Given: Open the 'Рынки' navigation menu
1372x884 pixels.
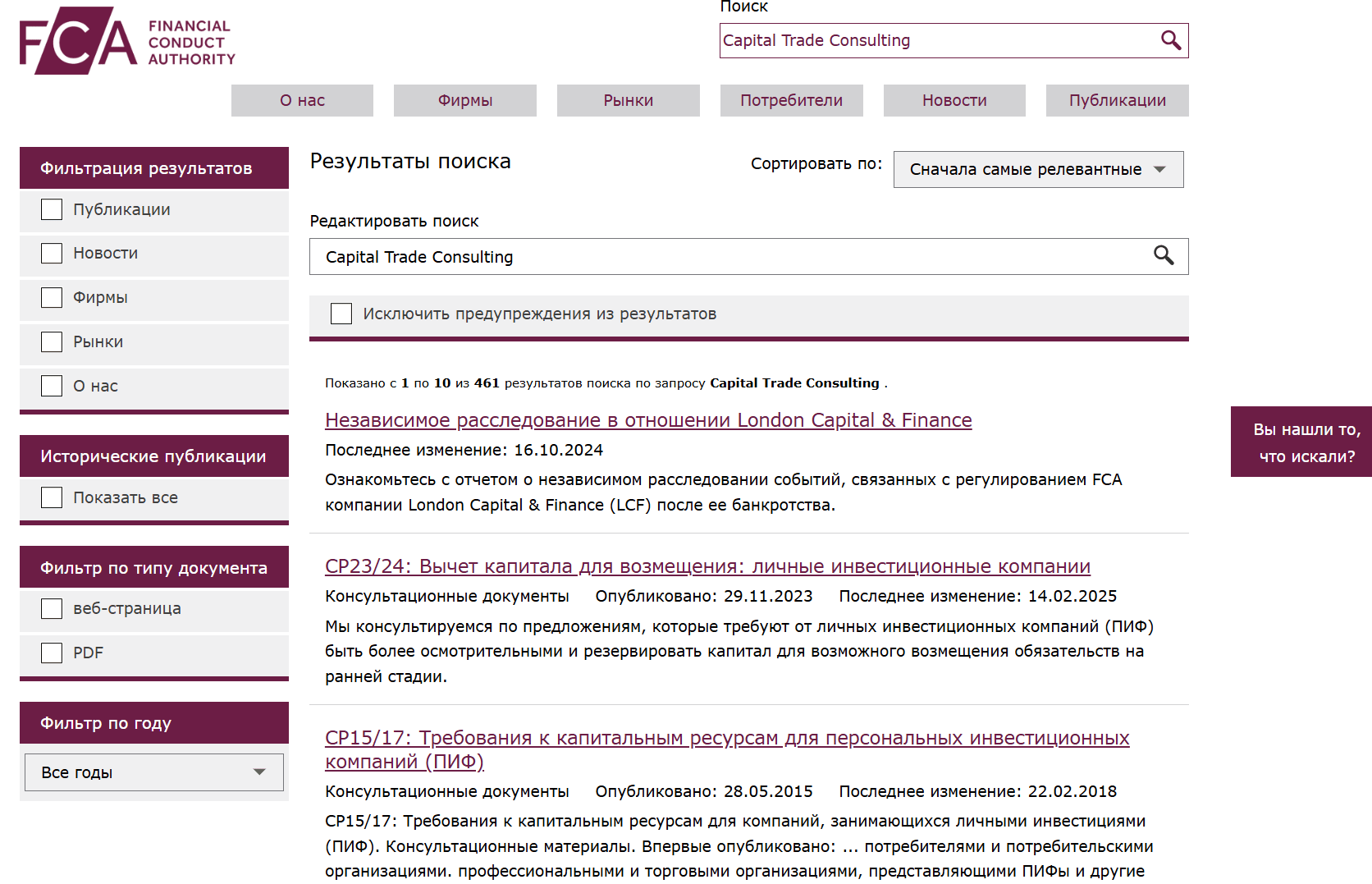Looking at the screenshot, I should pyautogui.click(x=629, y=100).
